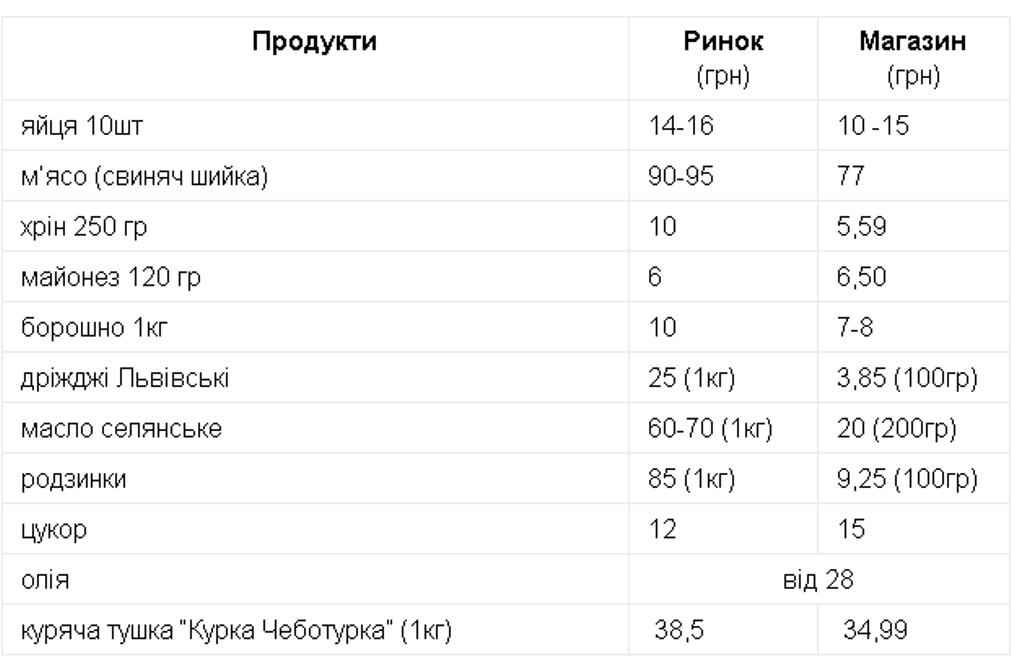Click the market price "85 (1кг)" cell
Image resolution: width=1024 pixels, height=672 pixels.
pos(692,480)
